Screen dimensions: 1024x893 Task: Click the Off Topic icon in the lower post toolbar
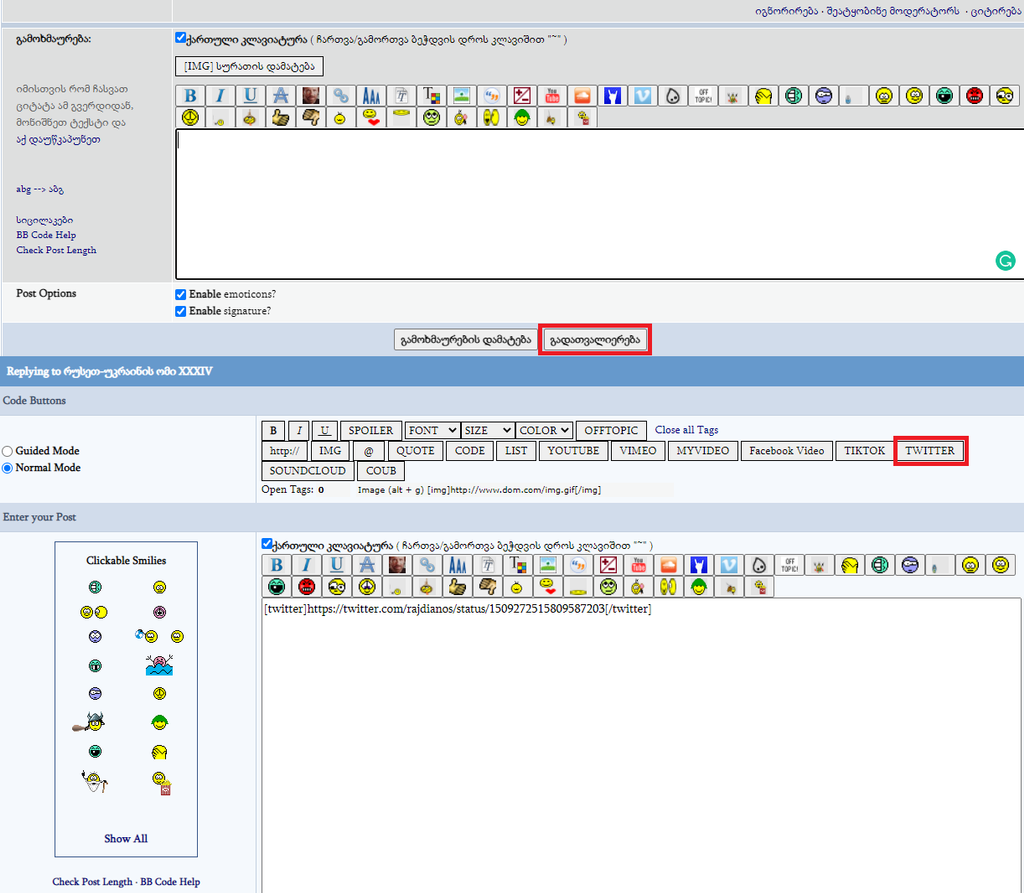pyautogui.click(x=789, y=565)
